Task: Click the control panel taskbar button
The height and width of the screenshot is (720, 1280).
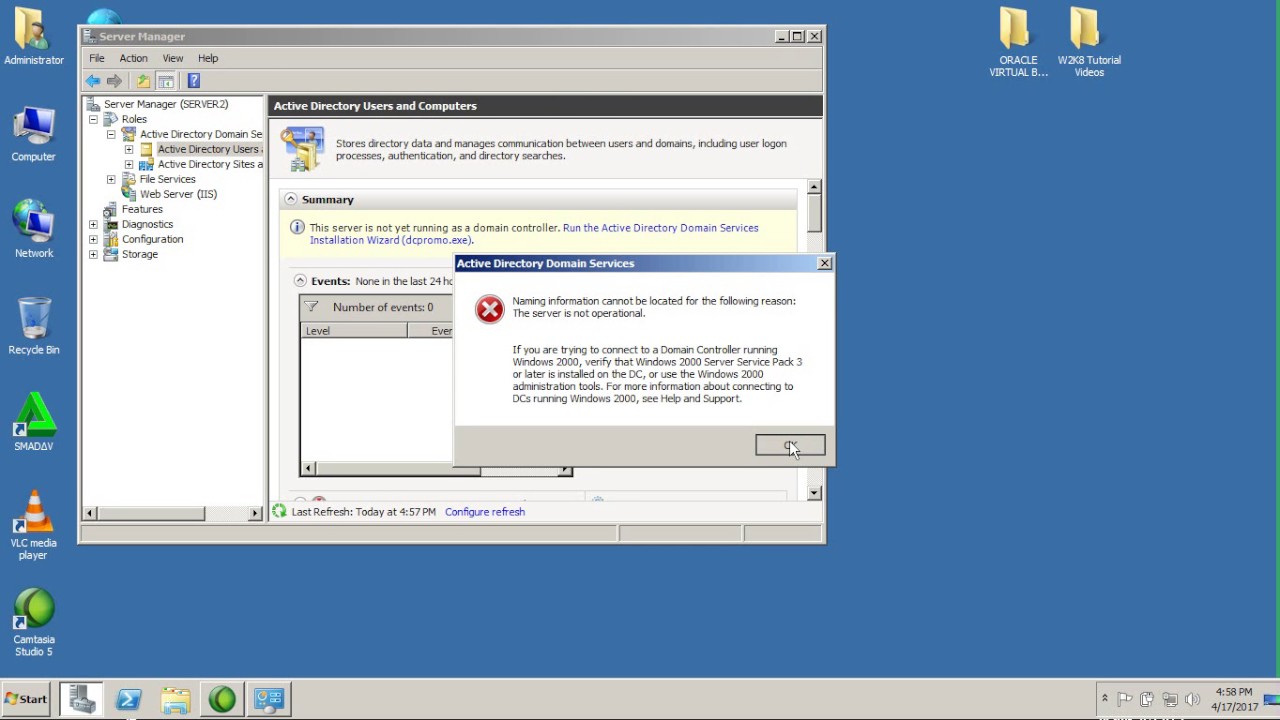Action: [x=269, y=699]
